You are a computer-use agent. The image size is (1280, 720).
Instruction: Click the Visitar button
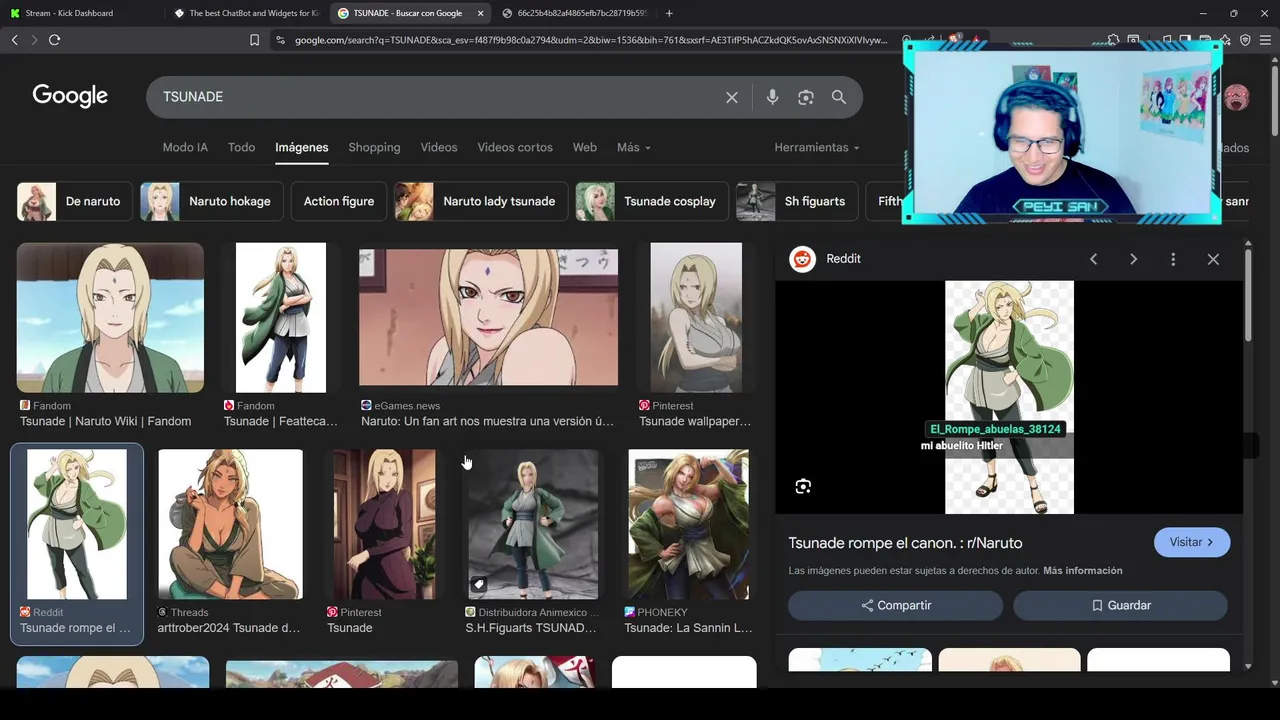1192,542
